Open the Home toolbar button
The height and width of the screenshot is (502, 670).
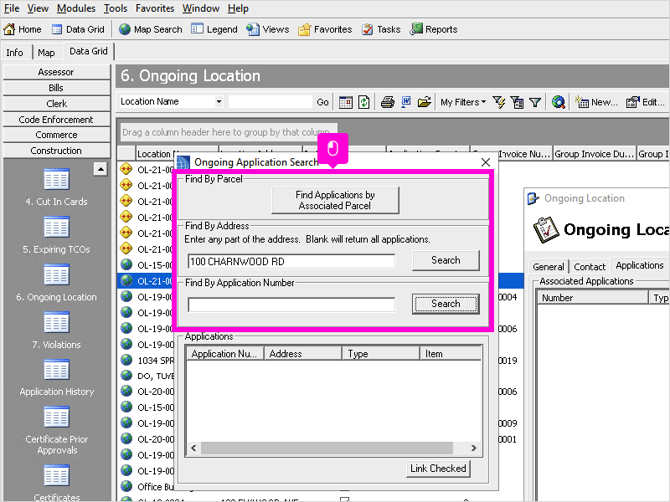click(22, 29)
